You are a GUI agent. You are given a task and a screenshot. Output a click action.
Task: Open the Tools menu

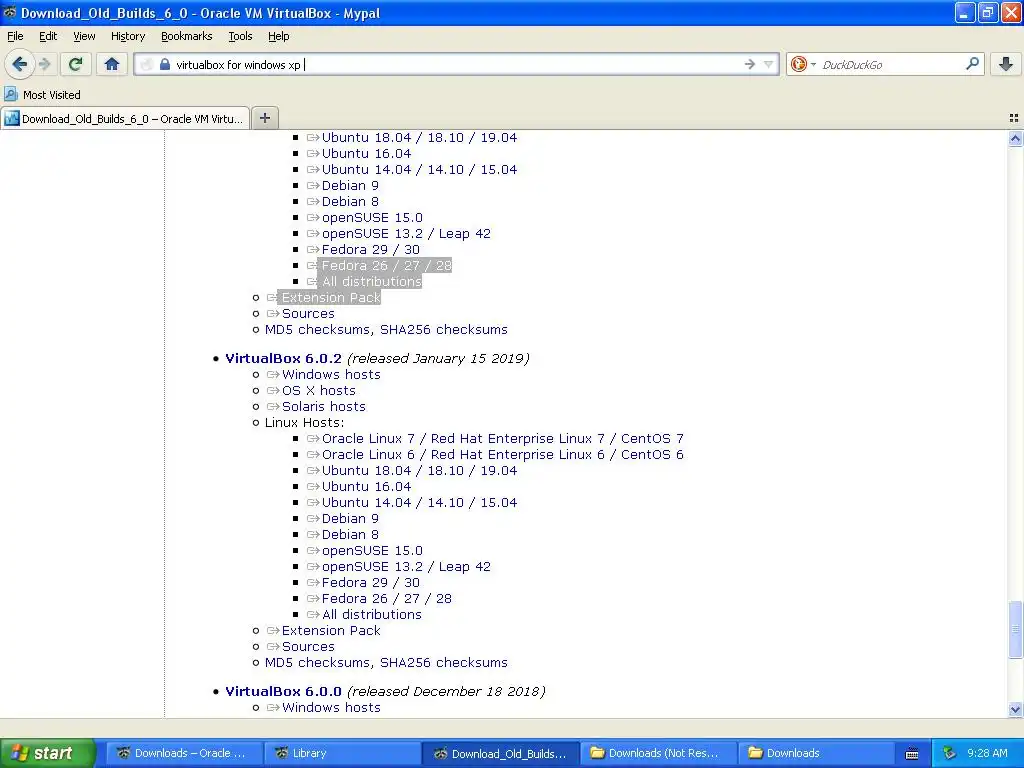click(240, 36)
